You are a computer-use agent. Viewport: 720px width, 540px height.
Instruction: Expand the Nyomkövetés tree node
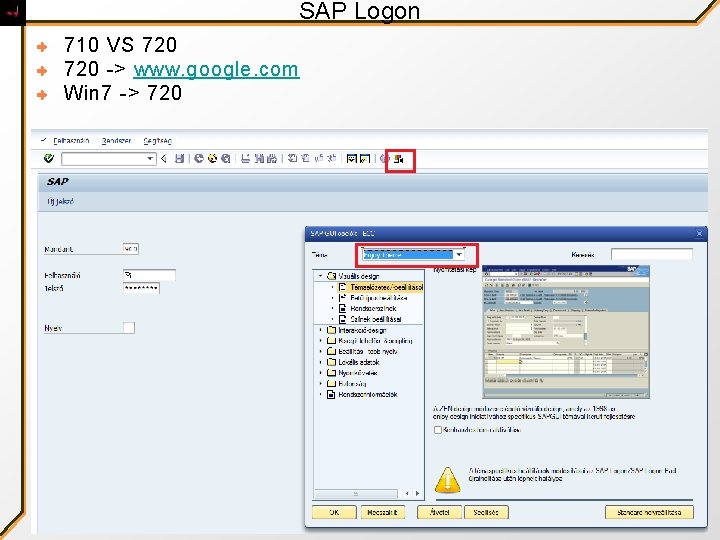tap(321, 372)
